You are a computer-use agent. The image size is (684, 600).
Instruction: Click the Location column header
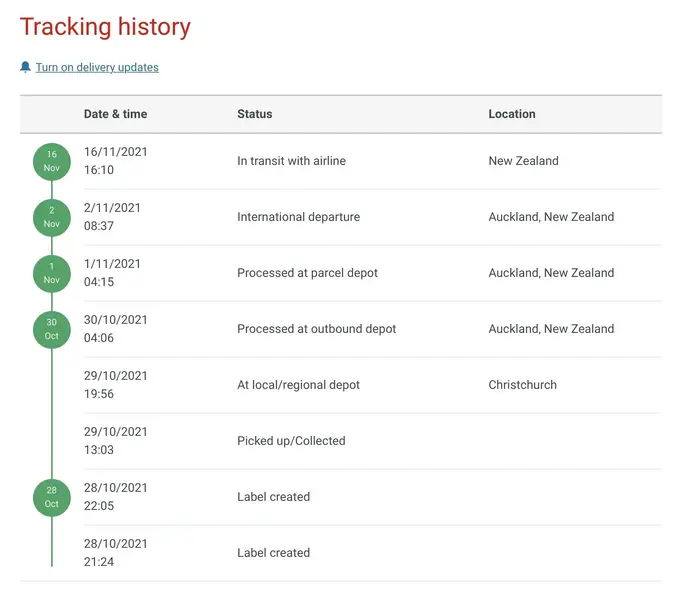coord(512,114)
